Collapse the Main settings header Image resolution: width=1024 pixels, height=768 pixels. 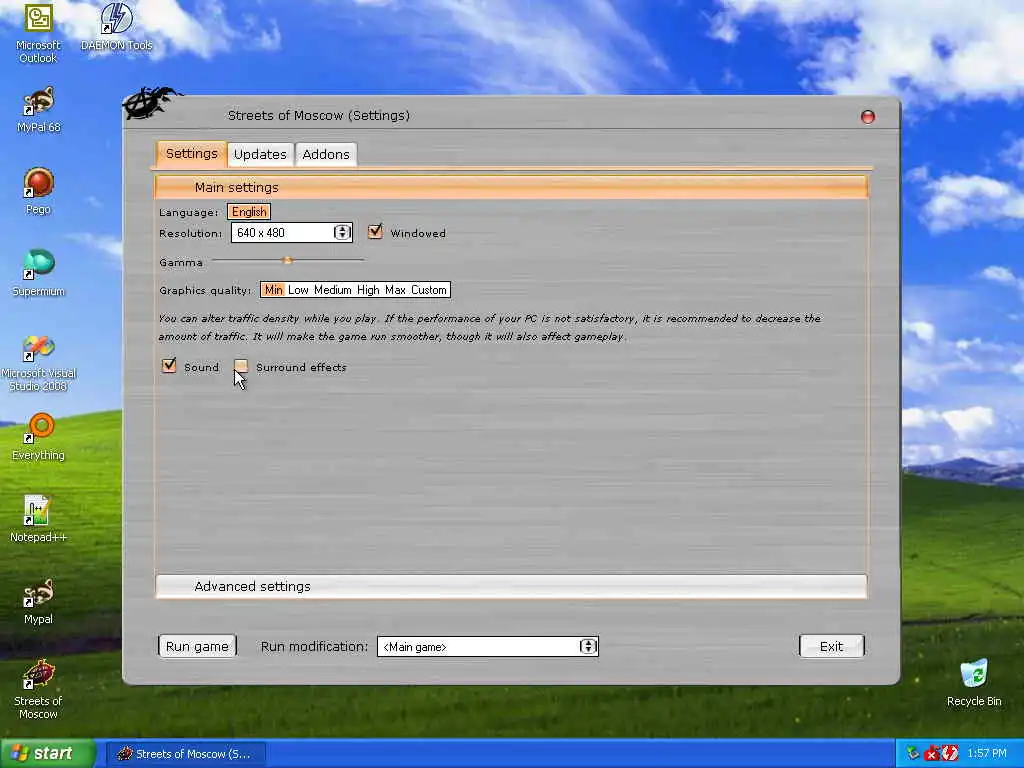[511, 187]
